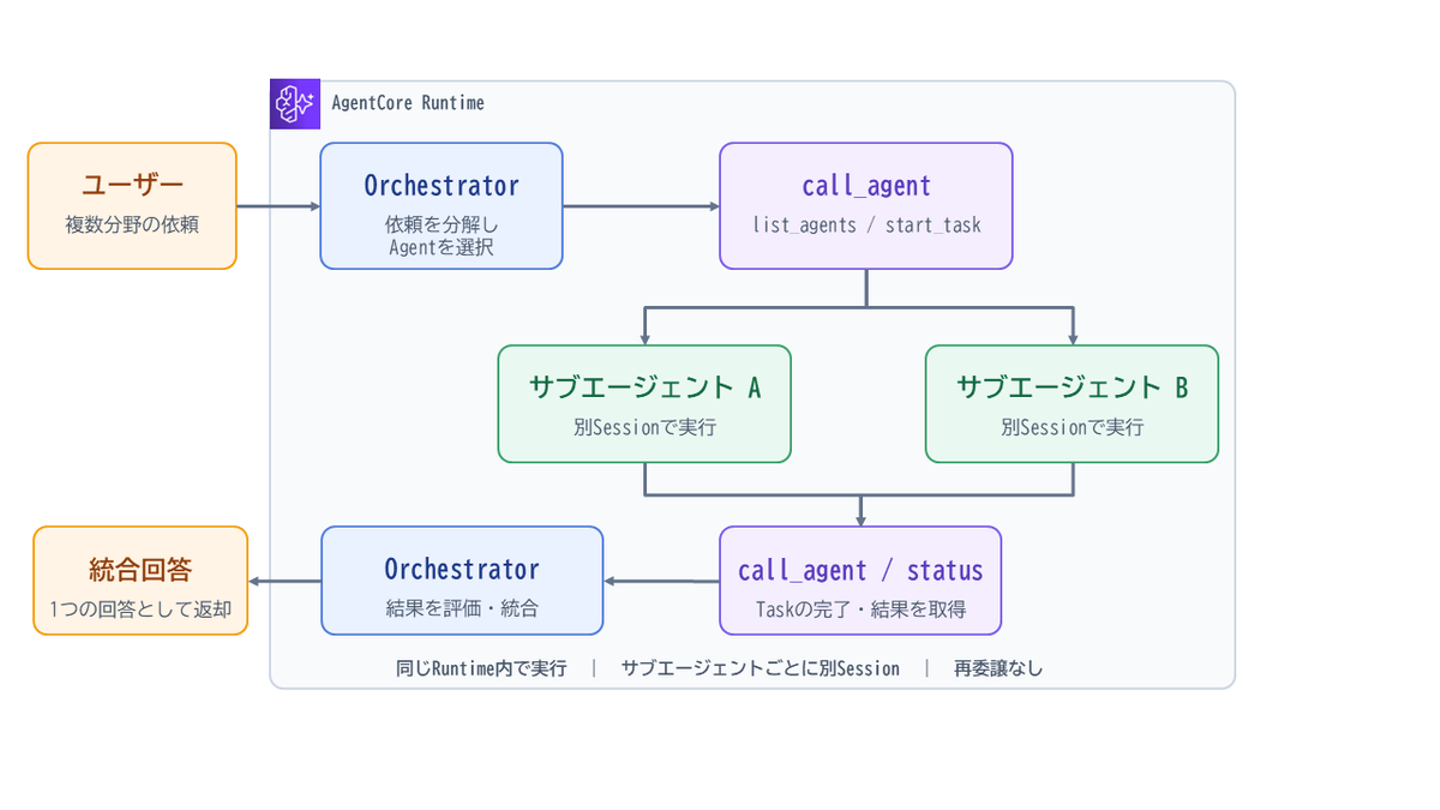Select the text "list_agents / start_task"
Viewport: 1440px width, 810px height.
point(866,225)
